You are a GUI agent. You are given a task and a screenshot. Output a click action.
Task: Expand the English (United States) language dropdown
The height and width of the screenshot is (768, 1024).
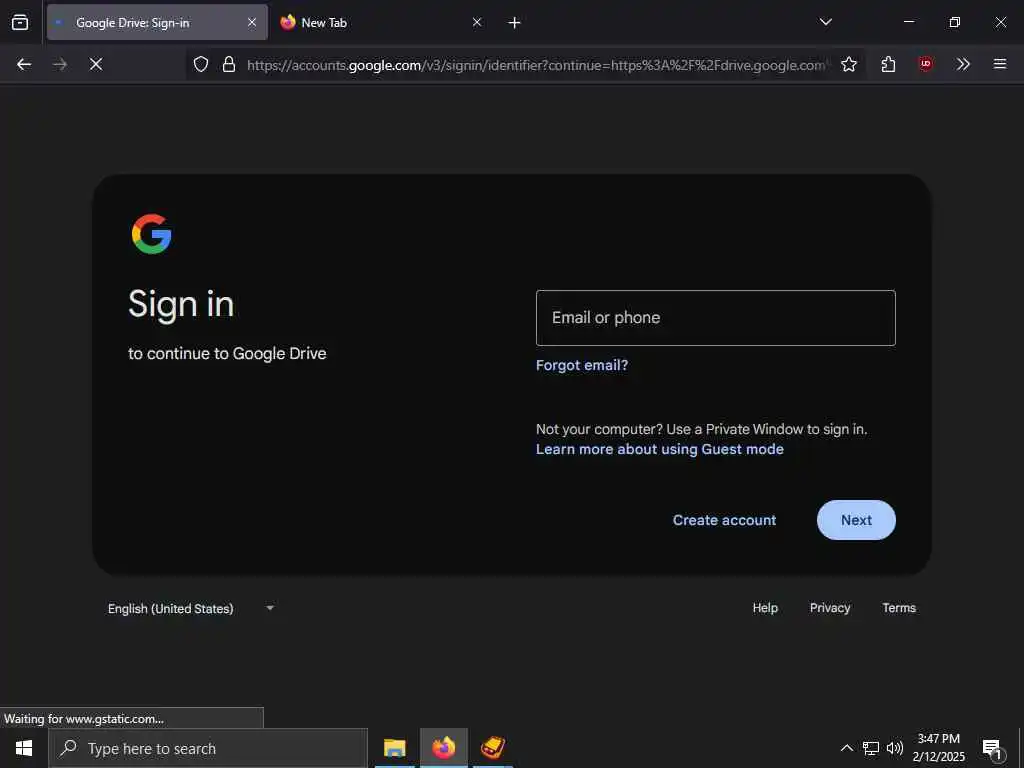[x=191, y=609]
